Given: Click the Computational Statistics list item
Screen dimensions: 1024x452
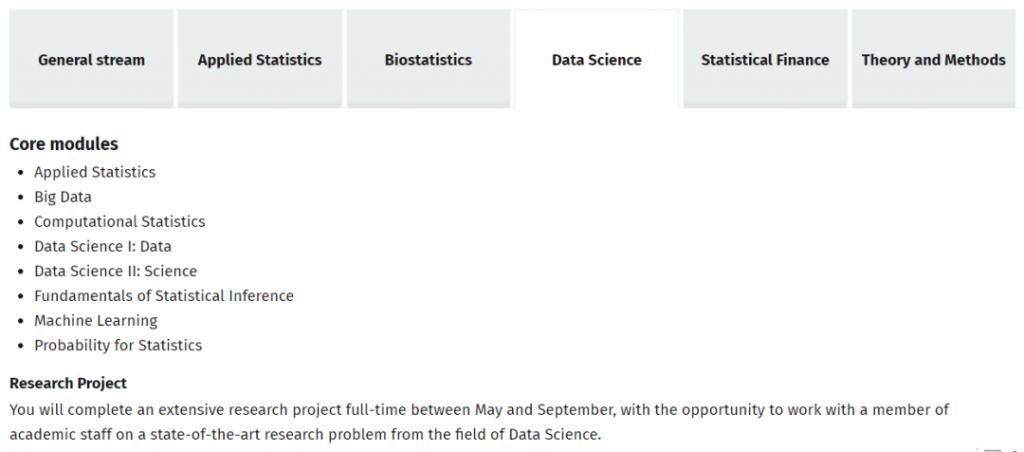Looking at the screenshot, I should (x=119, y=222).
